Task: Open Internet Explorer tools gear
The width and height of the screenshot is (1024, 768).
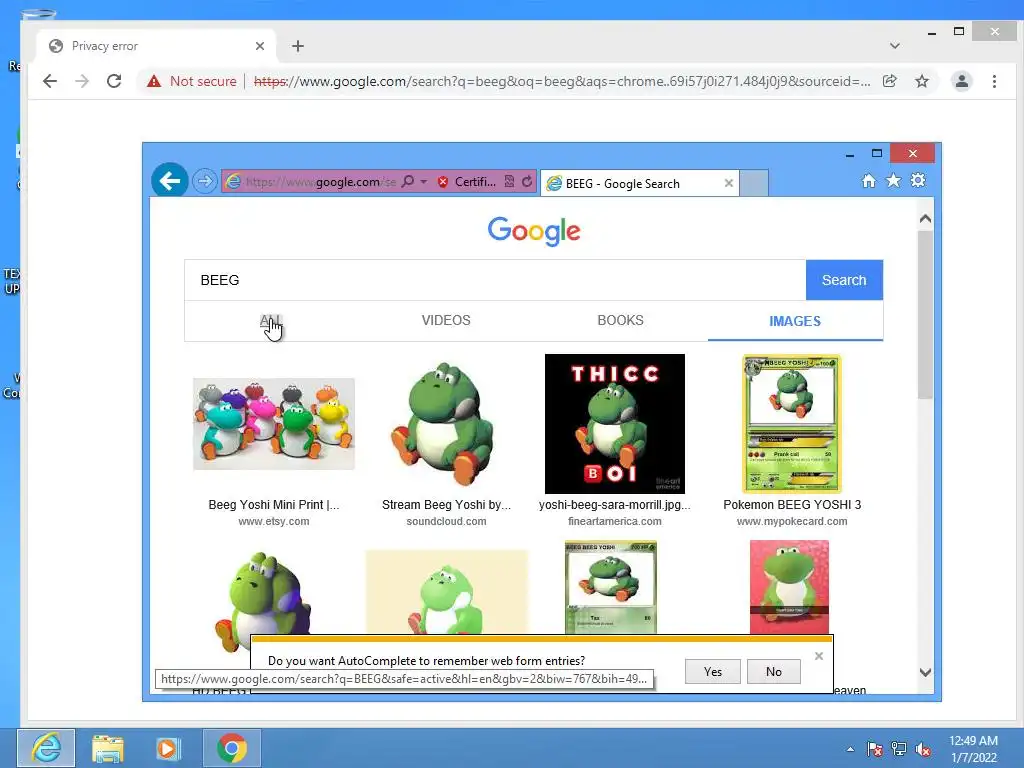Action: pos(918,180)
